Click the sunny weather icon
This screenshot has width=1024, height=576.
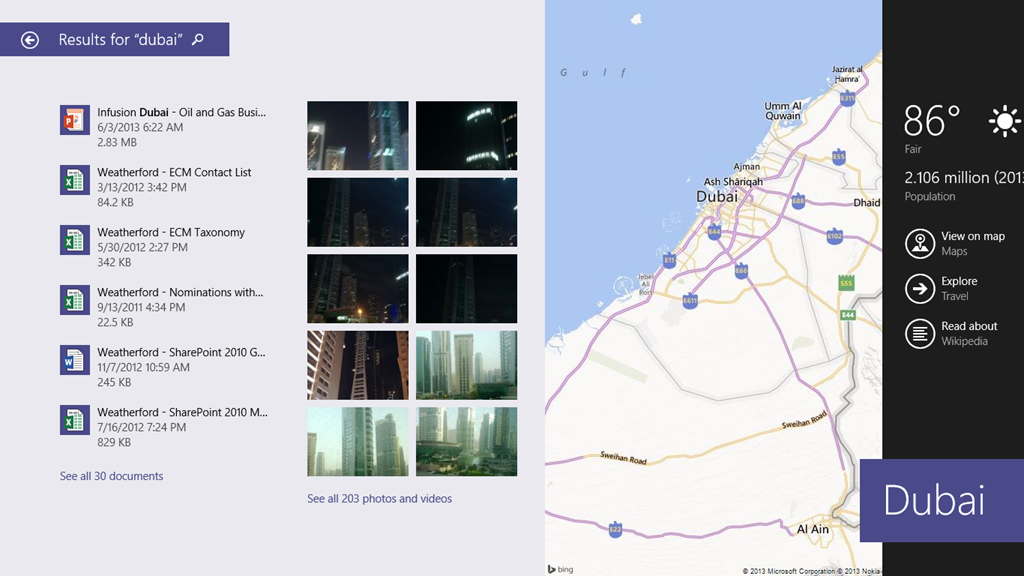tap(1004, 121)
